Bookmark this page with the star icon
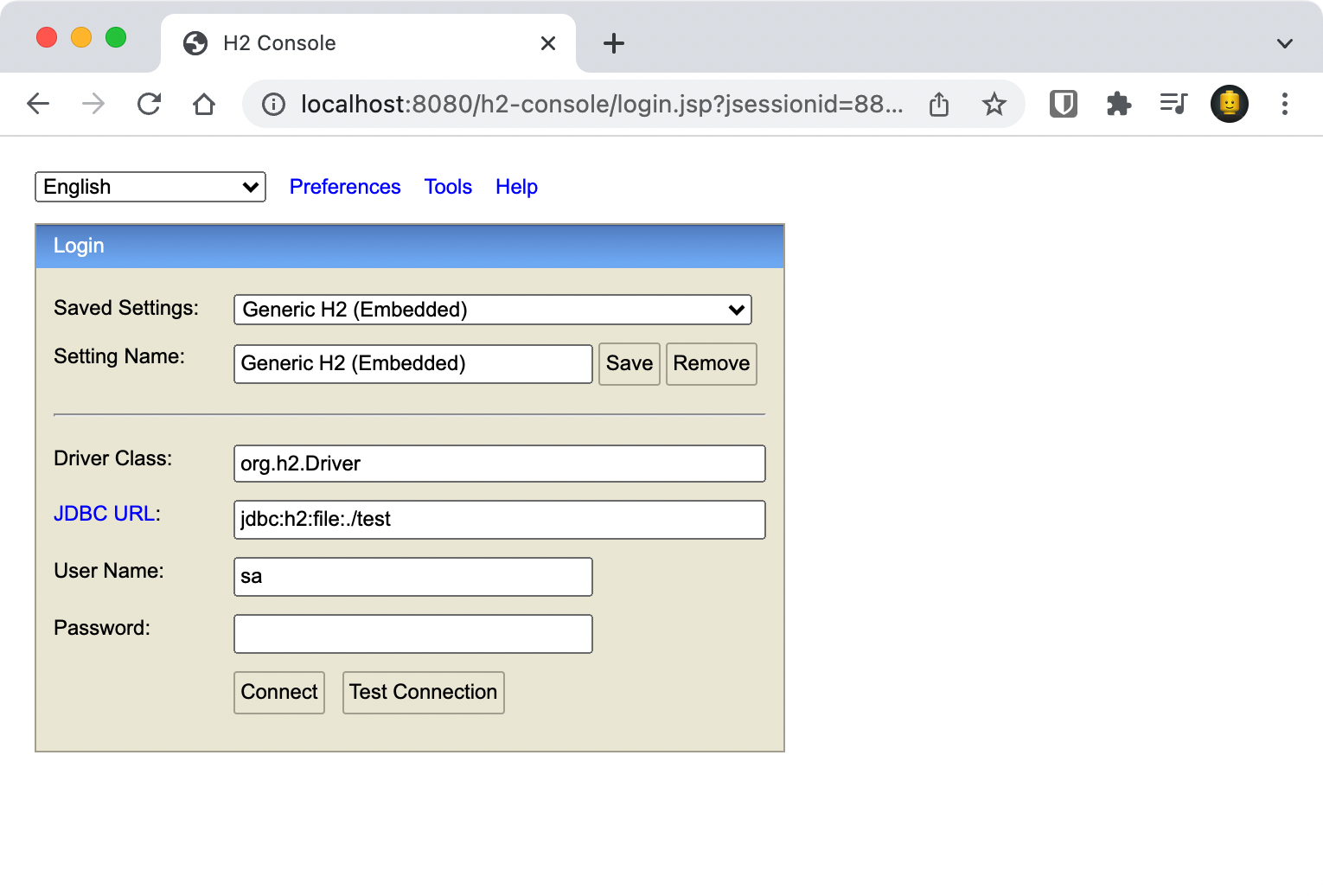 pyautogui.click(x=994, y=105)
